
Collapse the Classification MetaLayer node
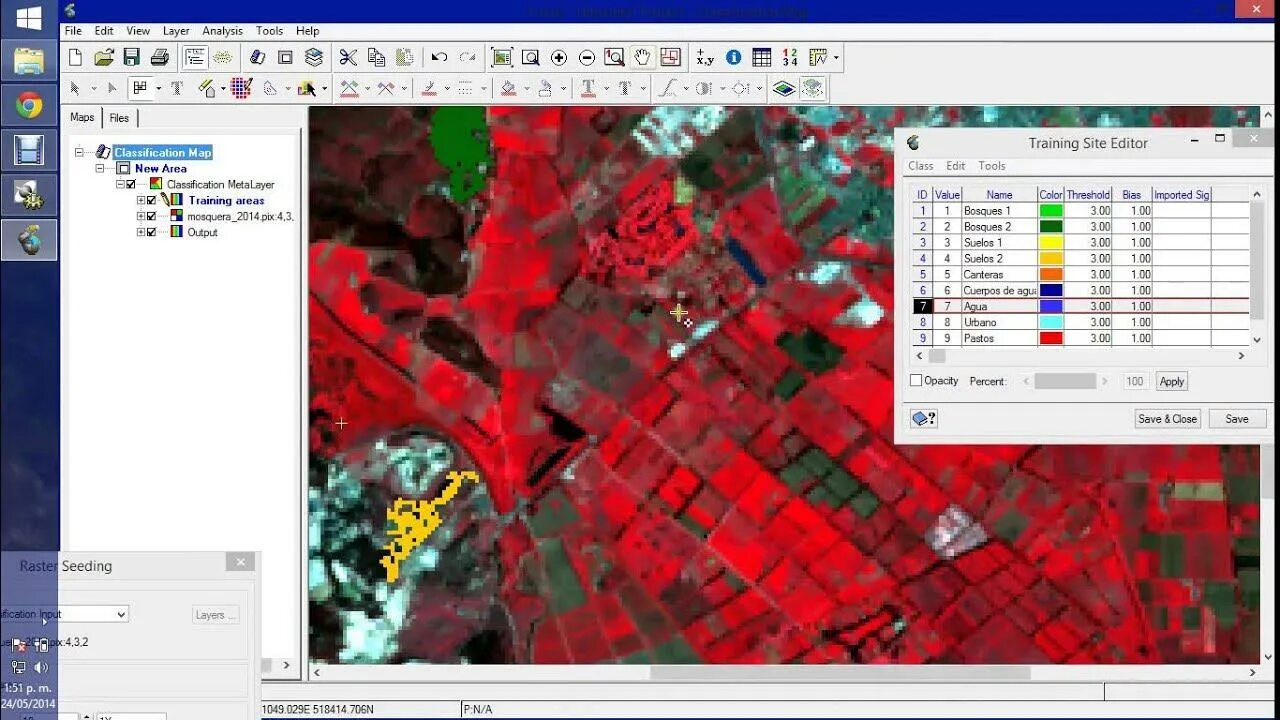120,184
